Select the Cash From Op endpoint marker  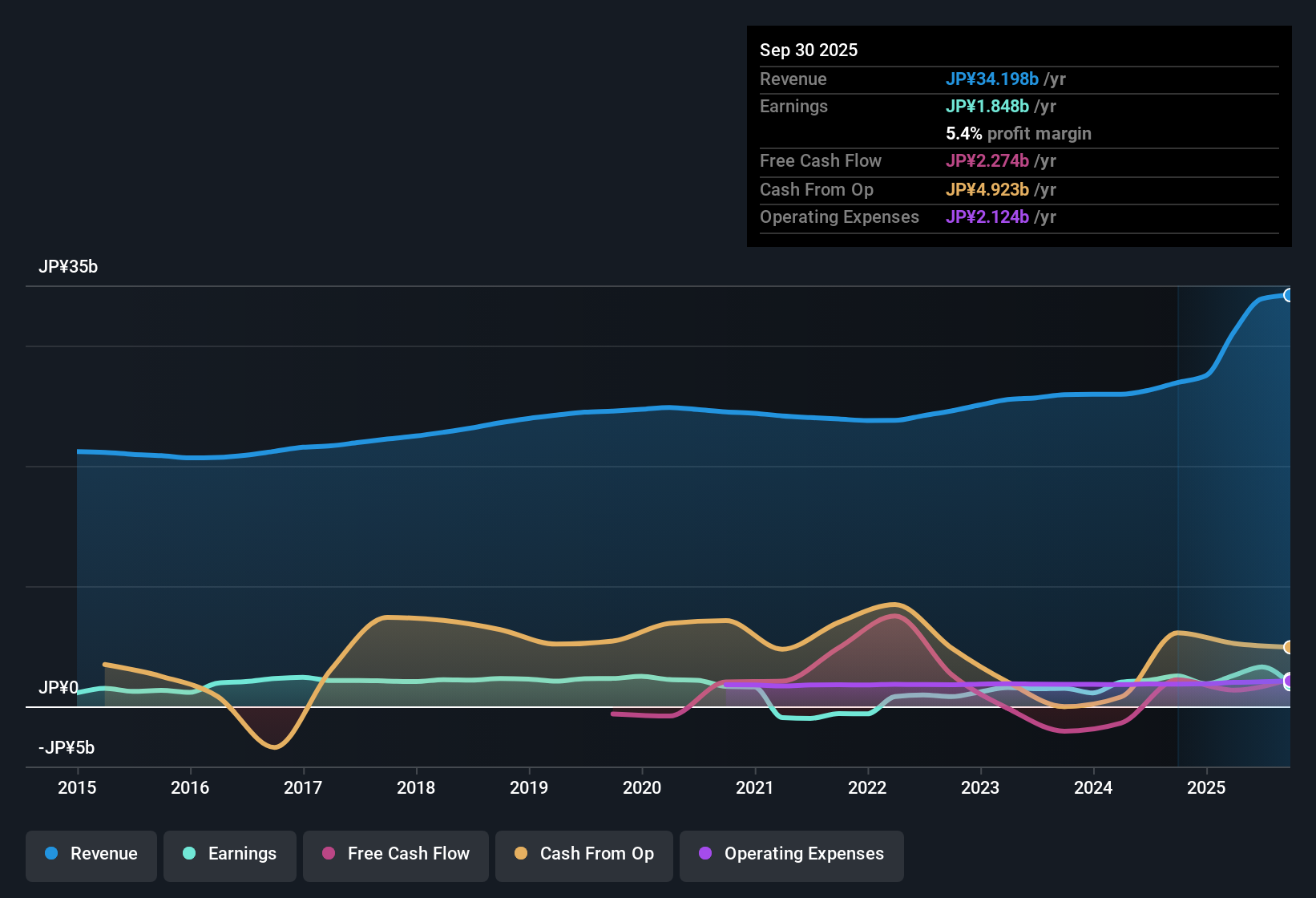click(1289, 647)
